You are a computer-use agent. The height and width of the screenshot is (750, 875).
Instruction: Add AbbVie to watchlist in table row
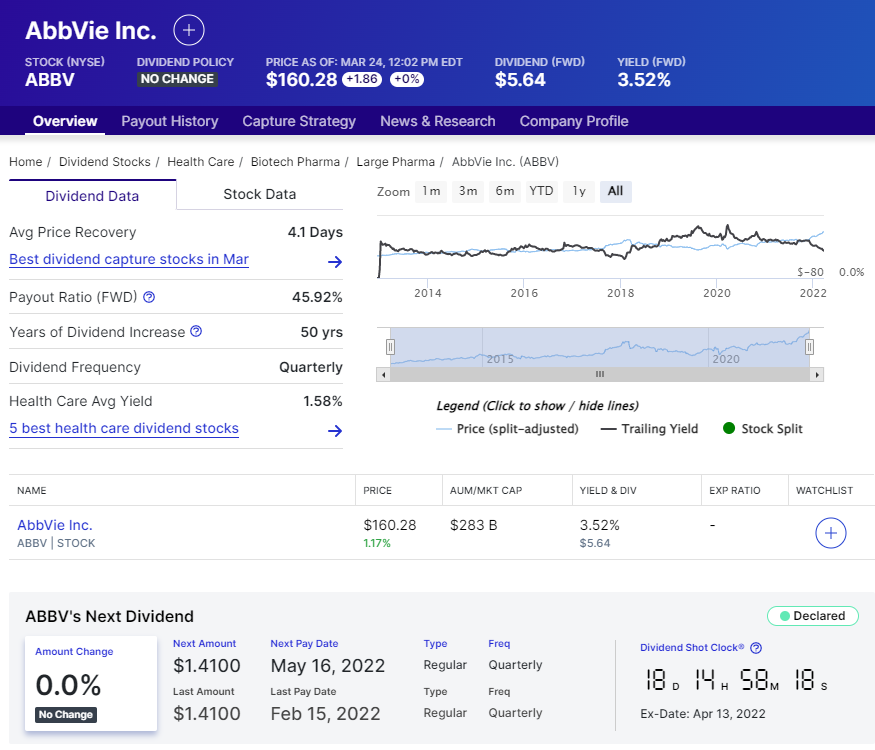click(x=830, y=533)
